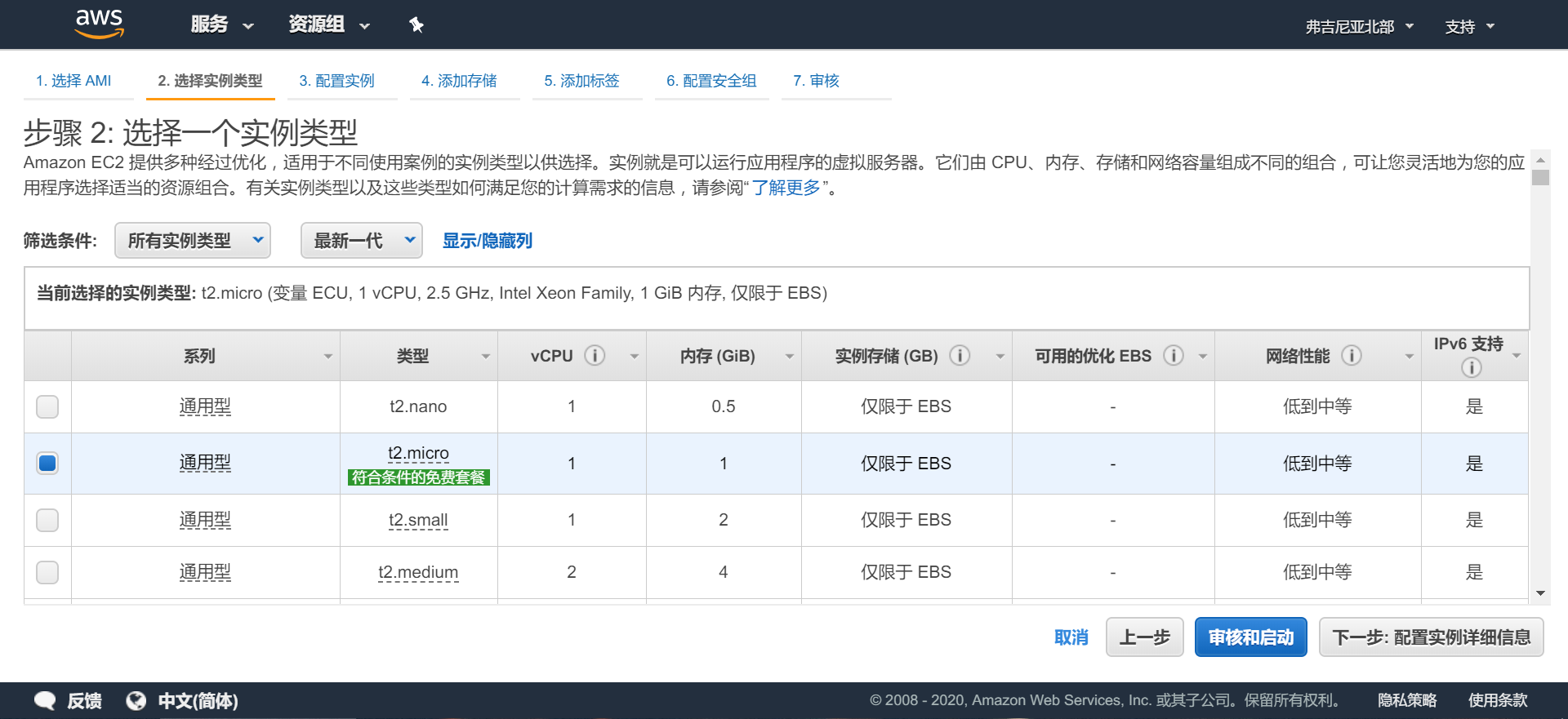Go to step 1. 选择 AMI tab
Image resolution: width=1568 pixels, height=719 pixels.
73,81
